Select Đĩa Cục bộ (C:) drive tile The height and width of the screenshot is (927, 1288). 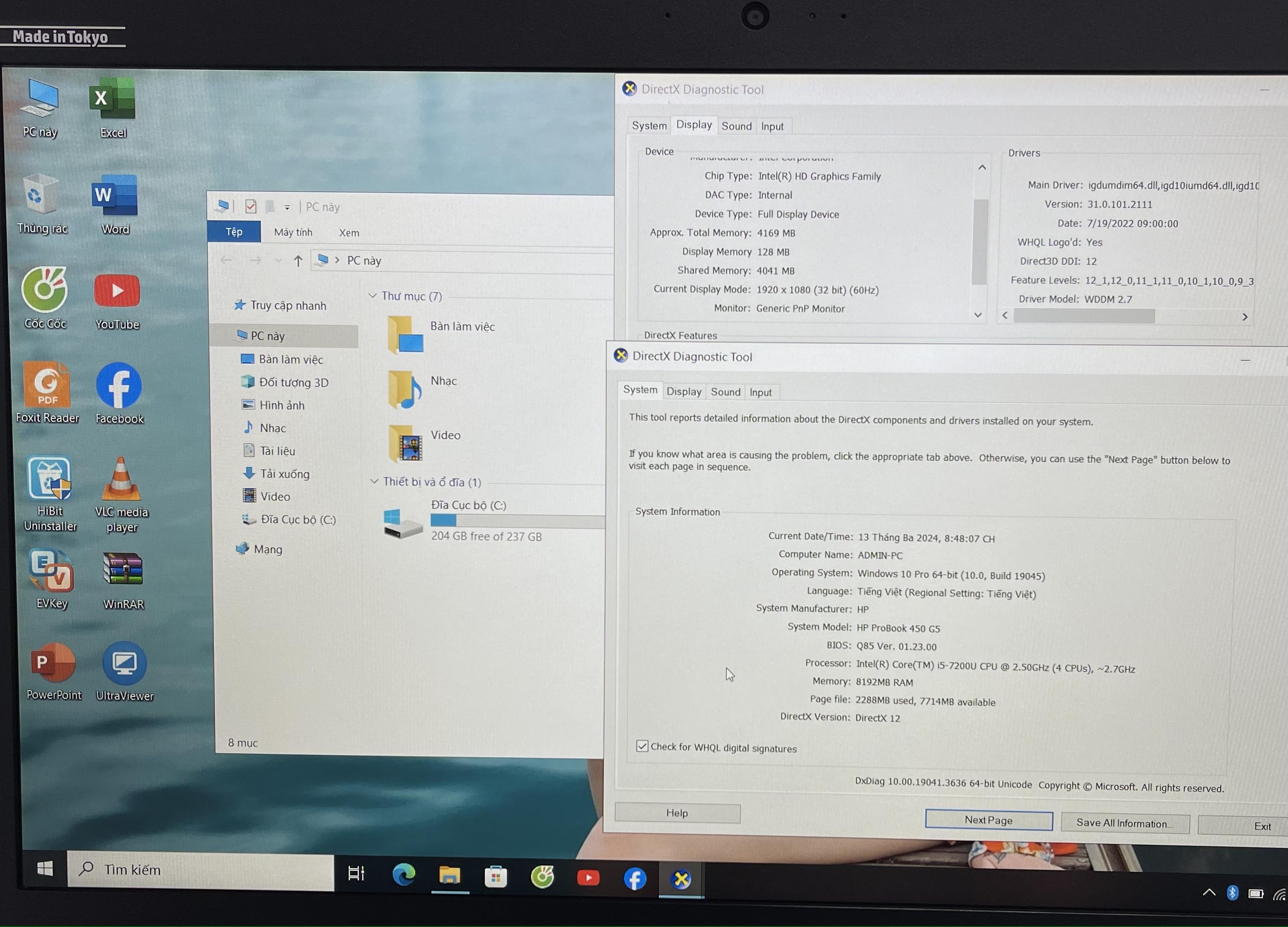pos(493,520)
